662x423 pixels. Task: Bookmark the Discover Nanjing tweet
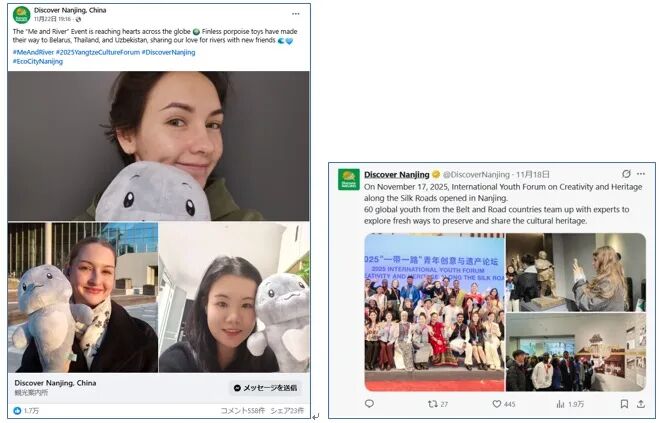click(624, 404)
